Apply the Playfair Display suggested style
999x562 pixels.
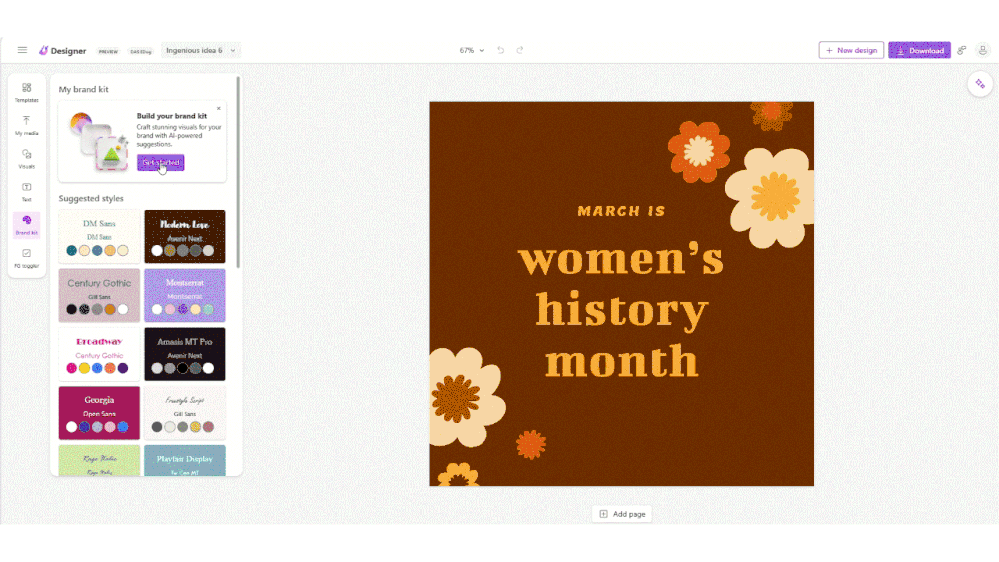click(x=185, y=460)
